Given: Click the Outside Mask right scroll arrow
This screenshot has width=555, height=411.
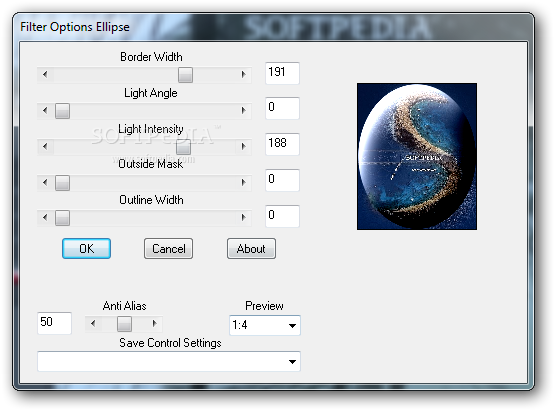Looking at the screenshot, I should [243, 183].
